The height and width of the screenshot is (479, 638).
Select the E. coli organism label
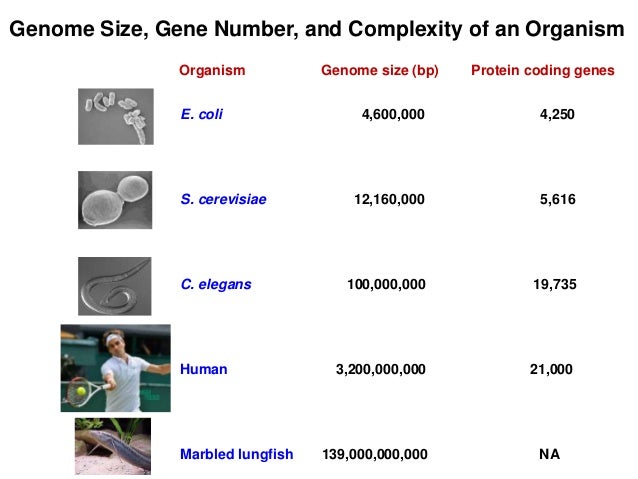point(201,114)
